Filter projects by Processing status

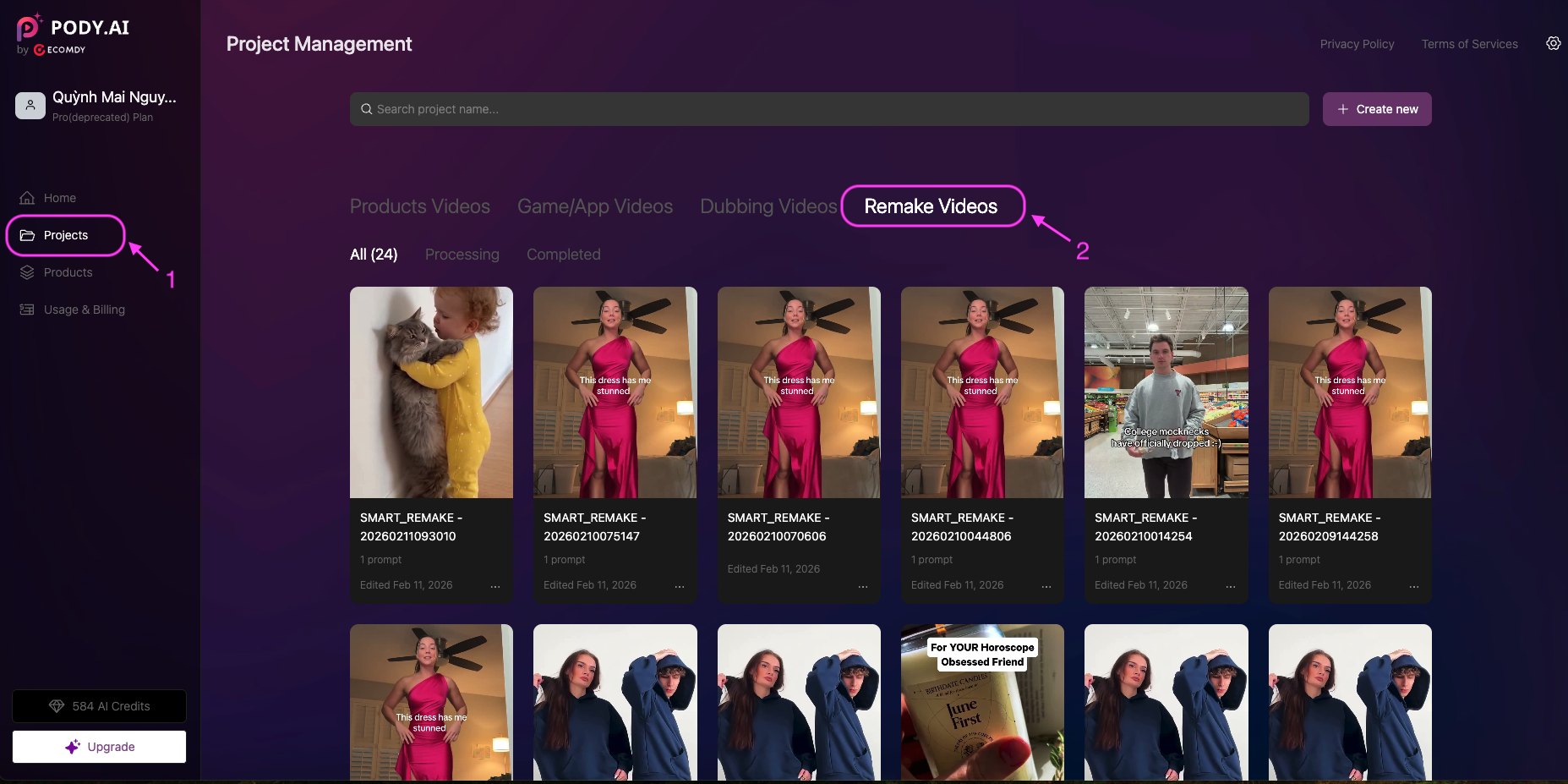pos(462,255)
